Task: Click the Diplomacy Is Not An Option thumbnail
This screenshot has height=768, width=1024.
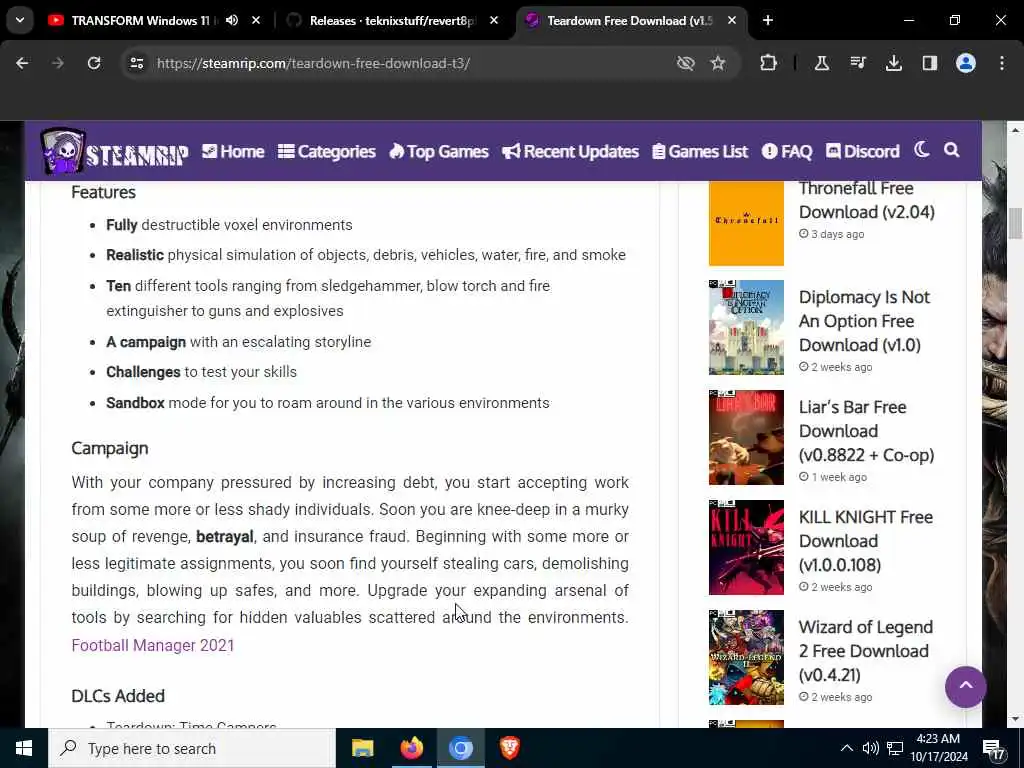Action: point(746,327)
